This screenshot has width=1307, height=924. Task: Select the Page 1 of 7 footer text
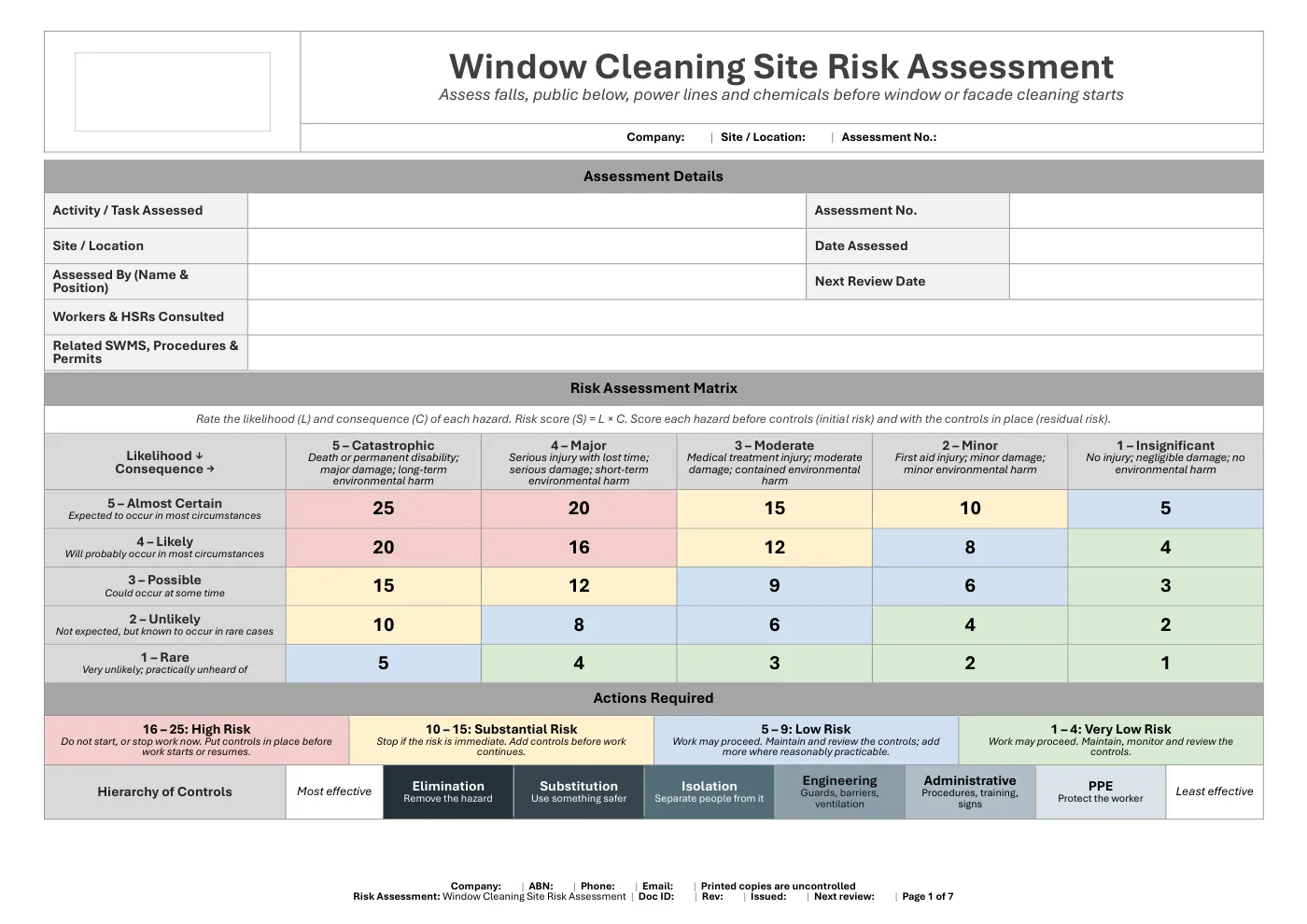click(x=928, y=897)
